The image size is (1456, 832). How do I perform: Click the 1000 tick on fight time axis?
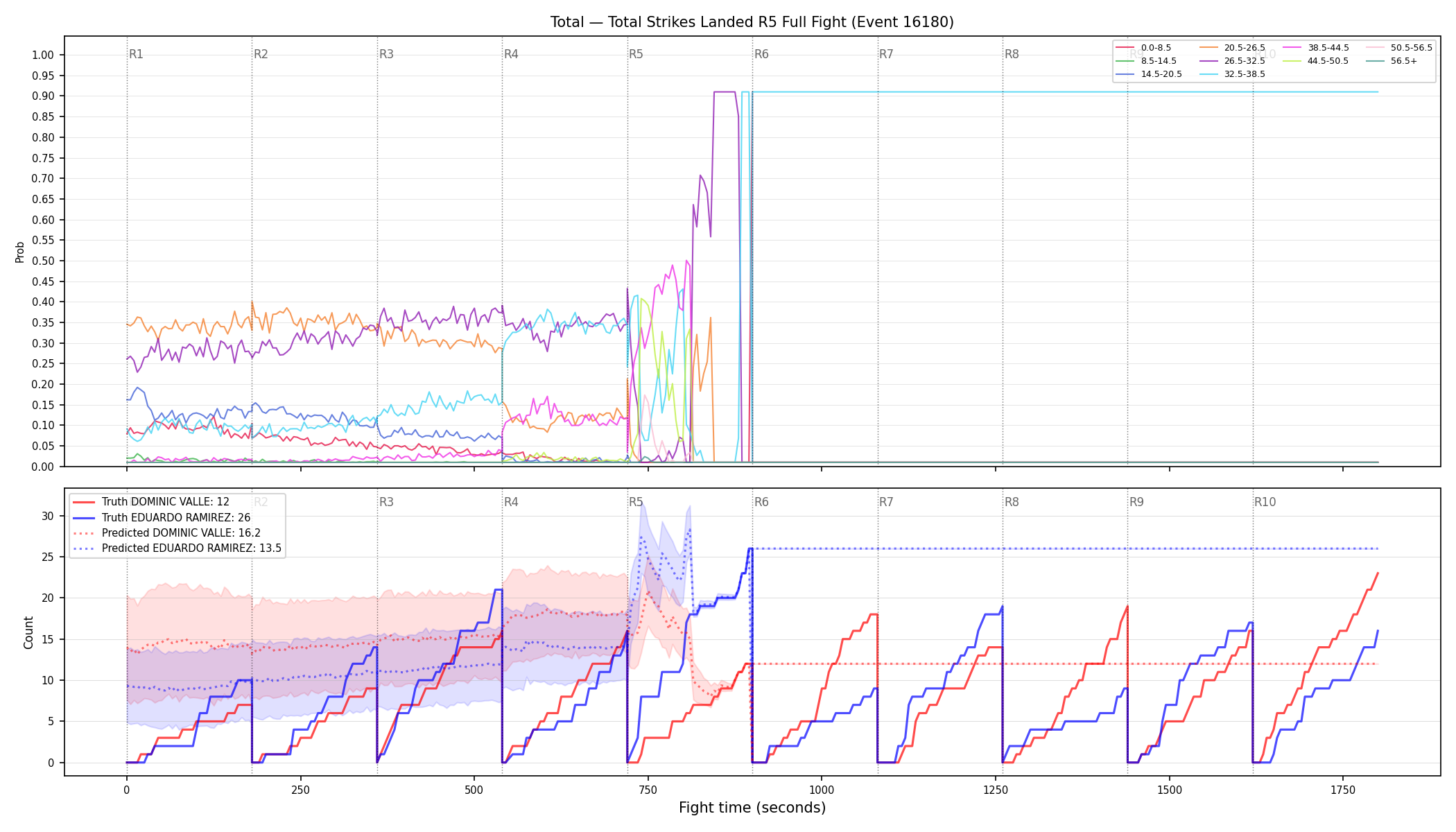[x=822, y=790]
